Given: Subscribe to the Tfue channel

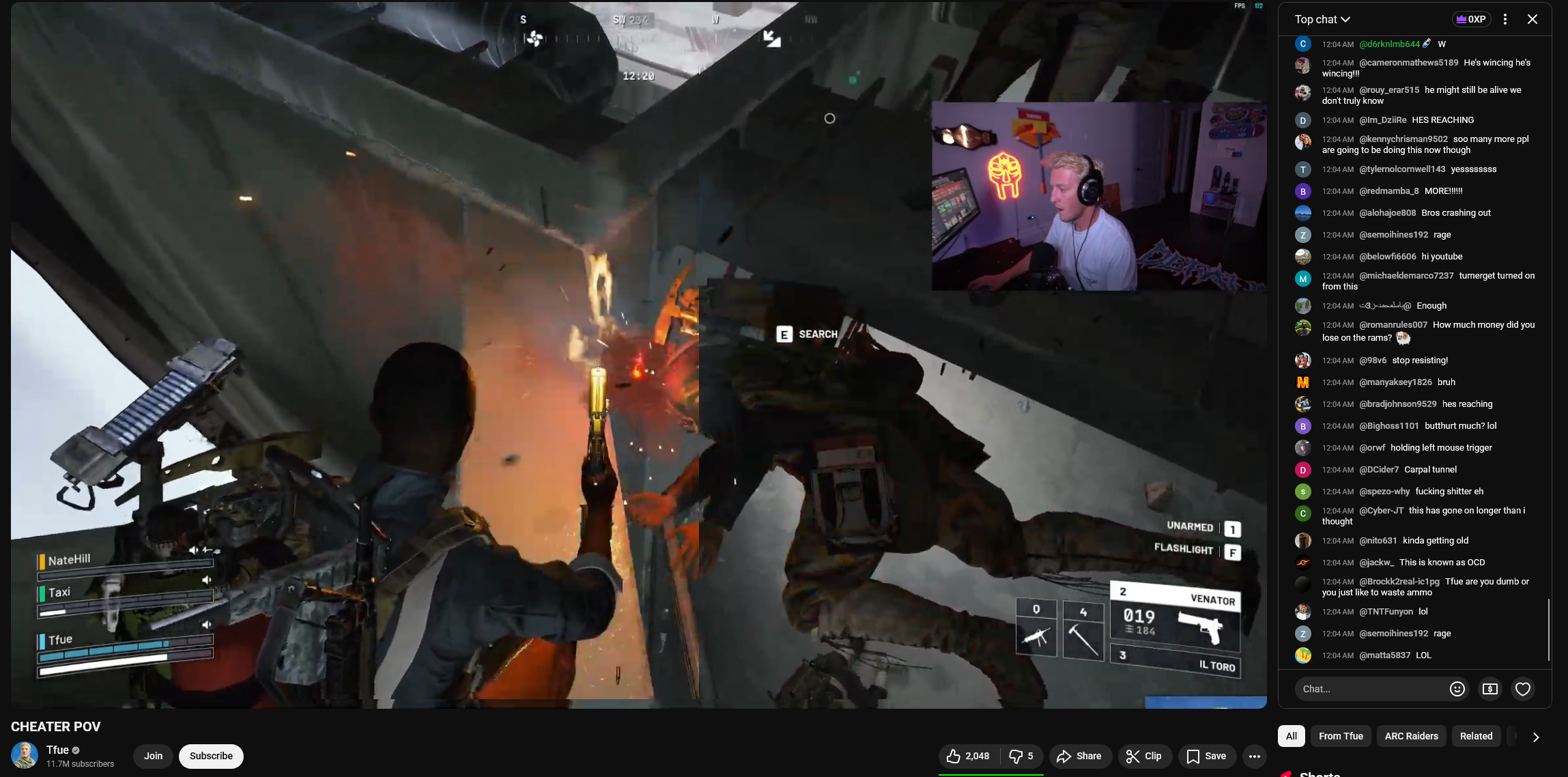Looking at the screenshot, I should coord(211,756).
